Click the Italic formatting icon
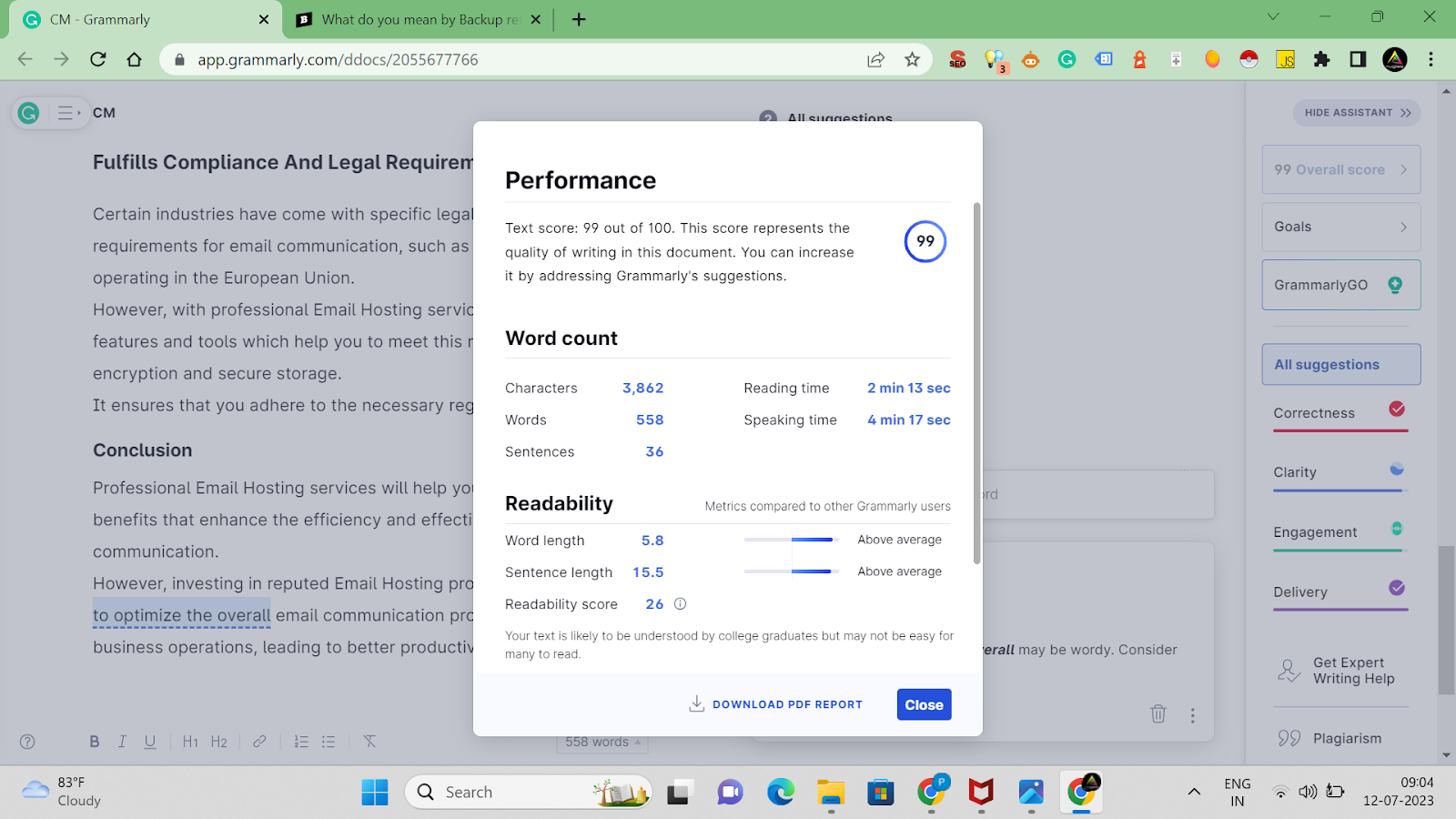Image resolution: width=1456 pixels, height=819 pixels. coord(122,742)
